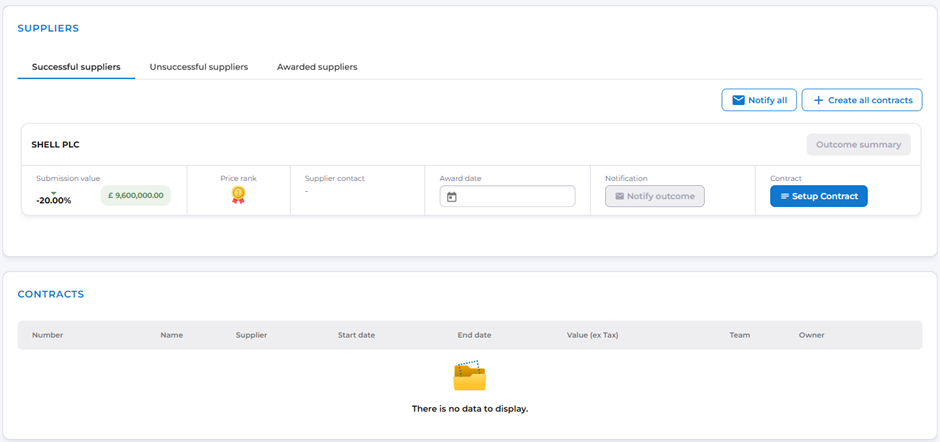This screenshot has width=940, height=442.
Task: Open the Unsuccessful suppliers tab
Action: click(199, 67)
